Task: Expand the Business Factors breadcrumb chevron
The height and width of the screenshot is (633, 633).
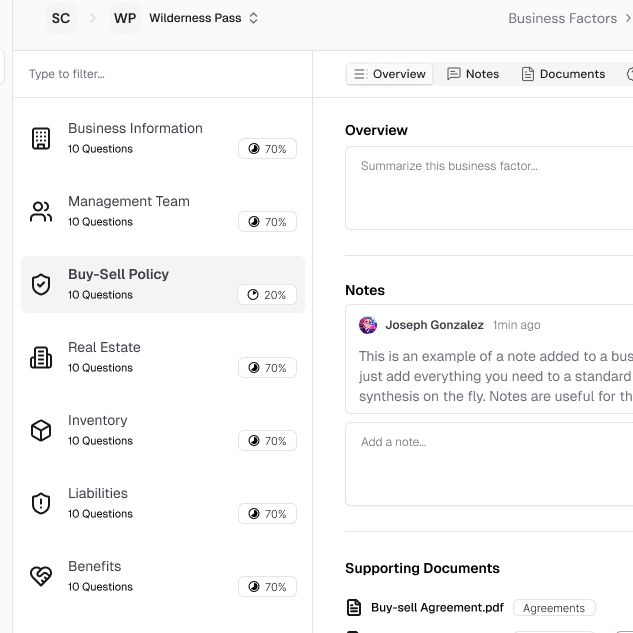Action: point(627,18)
